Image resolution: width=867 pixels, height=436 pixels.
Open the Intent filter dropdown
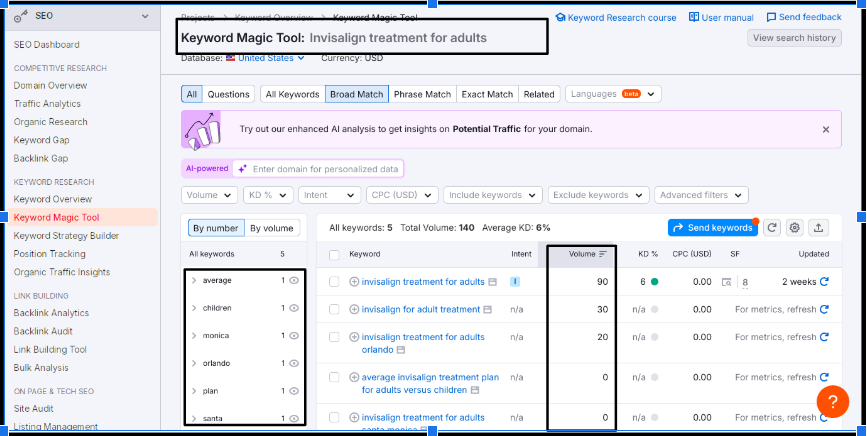[x=329, y=195]
